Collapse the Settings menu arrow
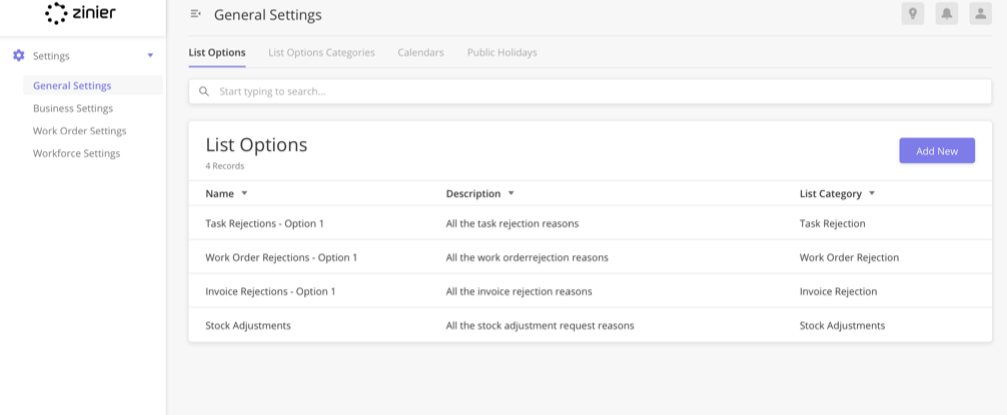 coord(150,56)
